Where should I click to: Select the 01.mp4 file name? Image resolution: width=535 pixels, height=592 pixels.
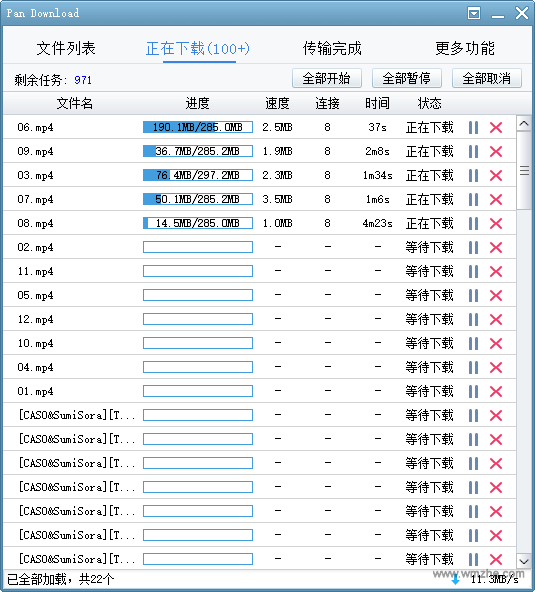pos(35,392)
